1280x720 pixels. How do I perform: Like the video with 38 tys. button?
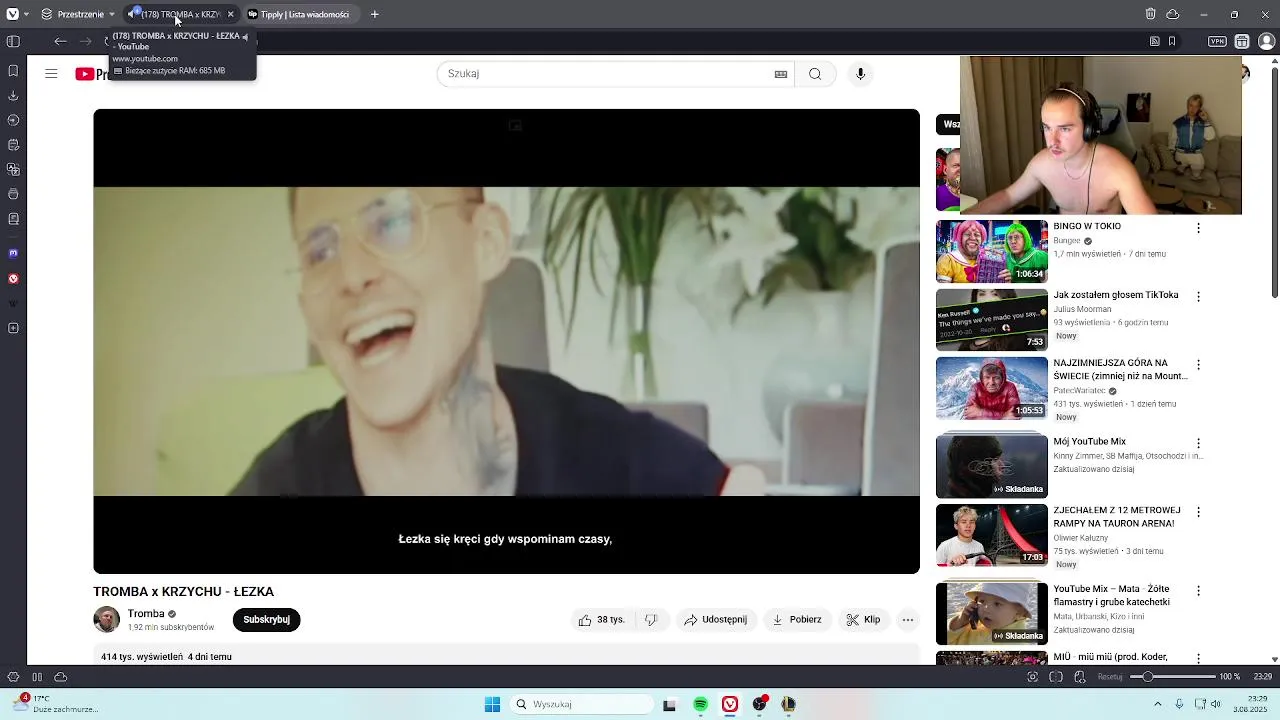pos(601,620)
